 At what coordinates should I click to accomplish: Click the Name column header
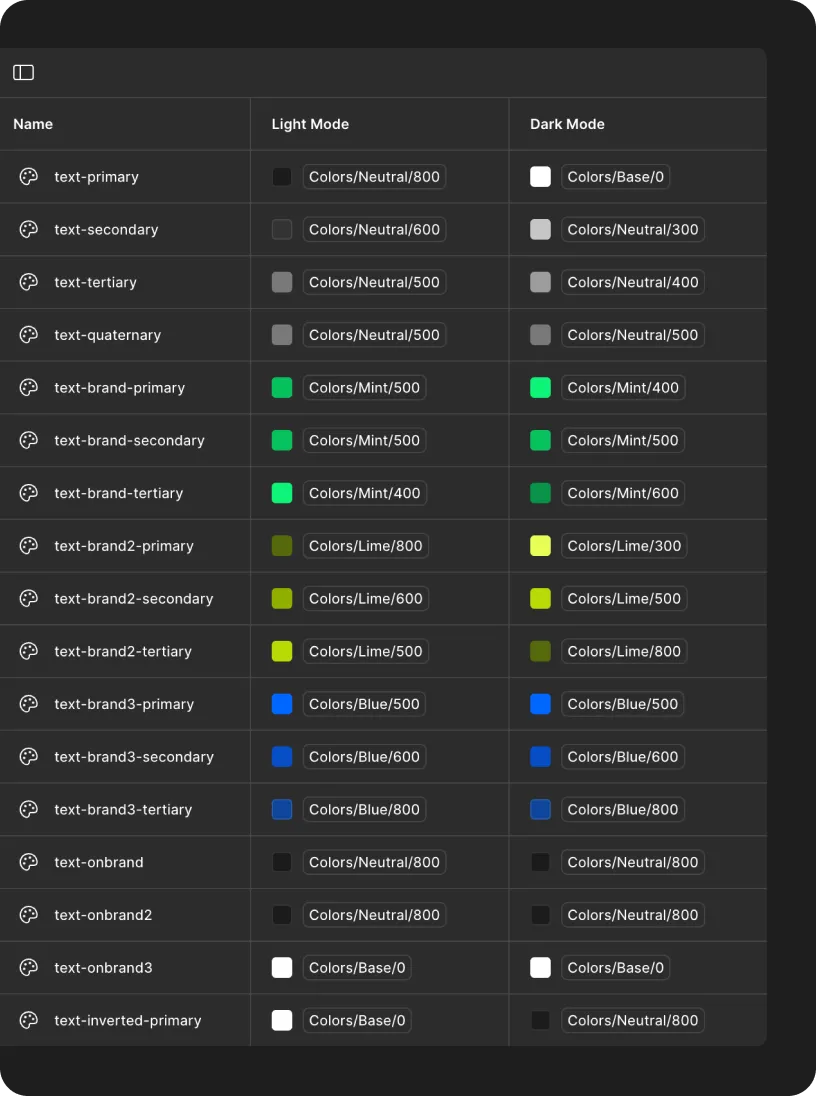point(33,124)
